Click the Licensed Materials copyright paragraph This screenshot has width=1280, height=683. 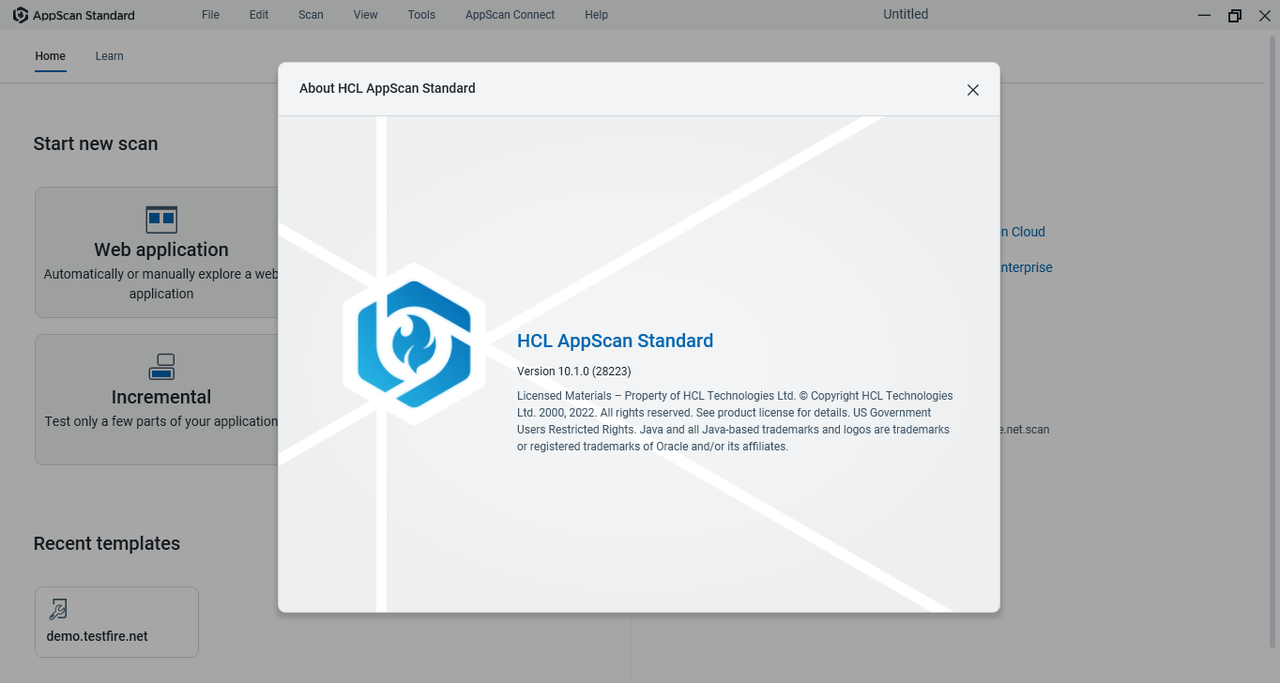tap(735, 421)
